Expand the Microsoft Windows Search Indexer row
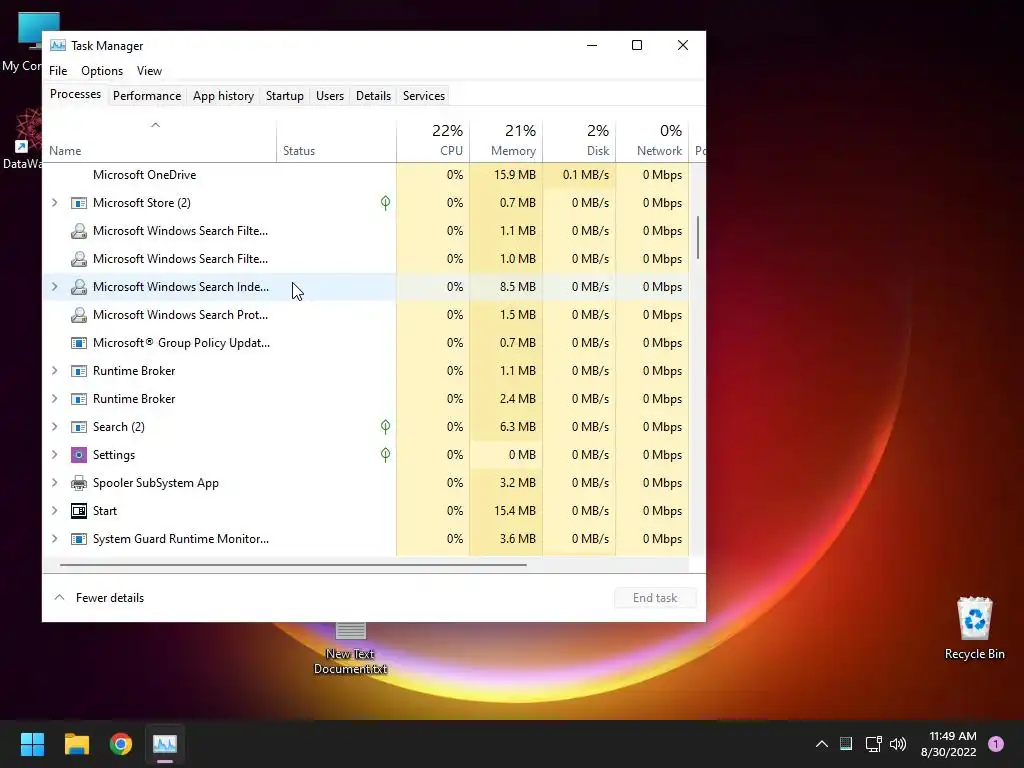 click(55, 287)
